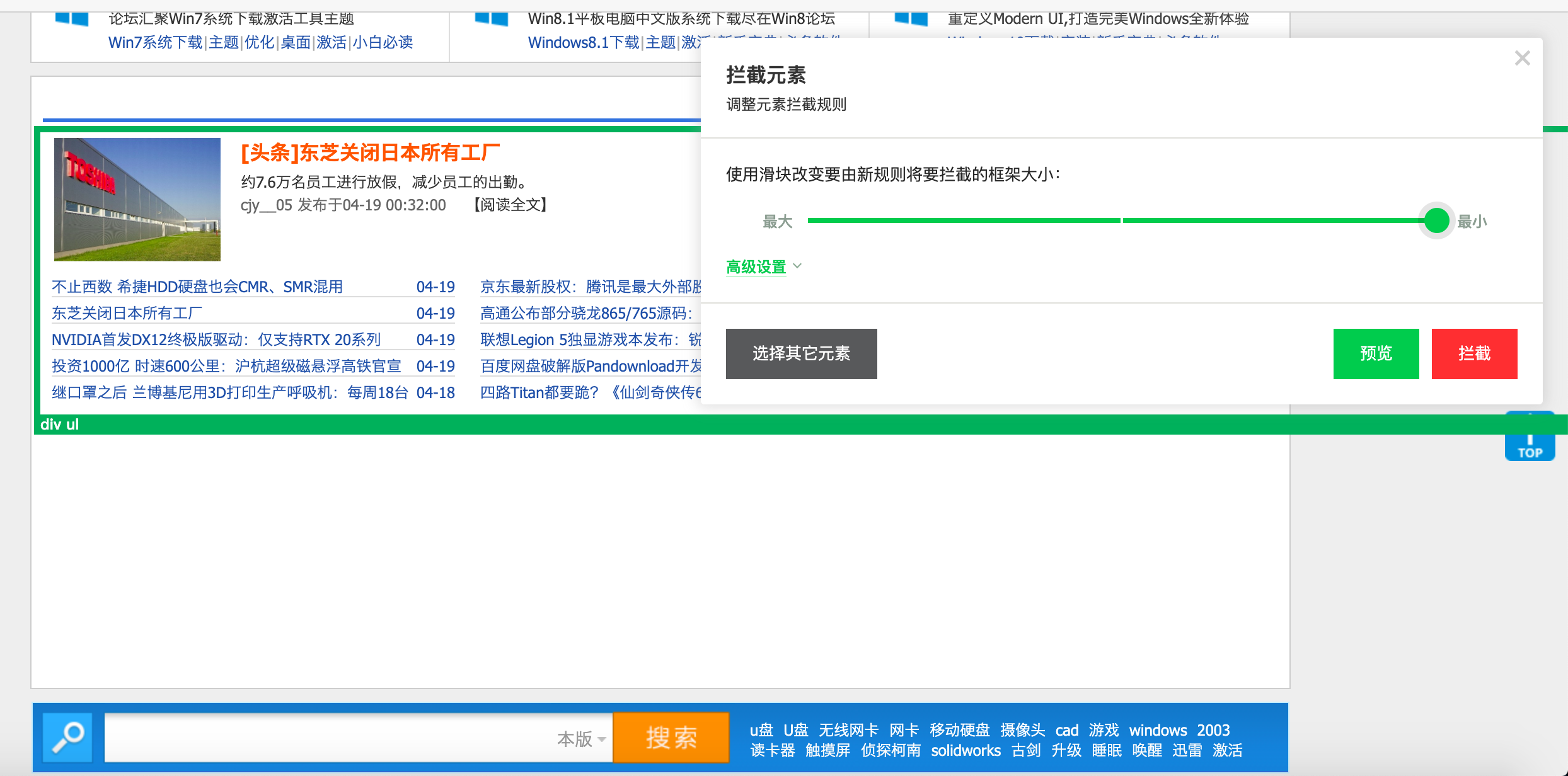The height and width of the screenshot is (776, 1568).
Task: Click hot keyword cad
Action: tap(1067, 730)
